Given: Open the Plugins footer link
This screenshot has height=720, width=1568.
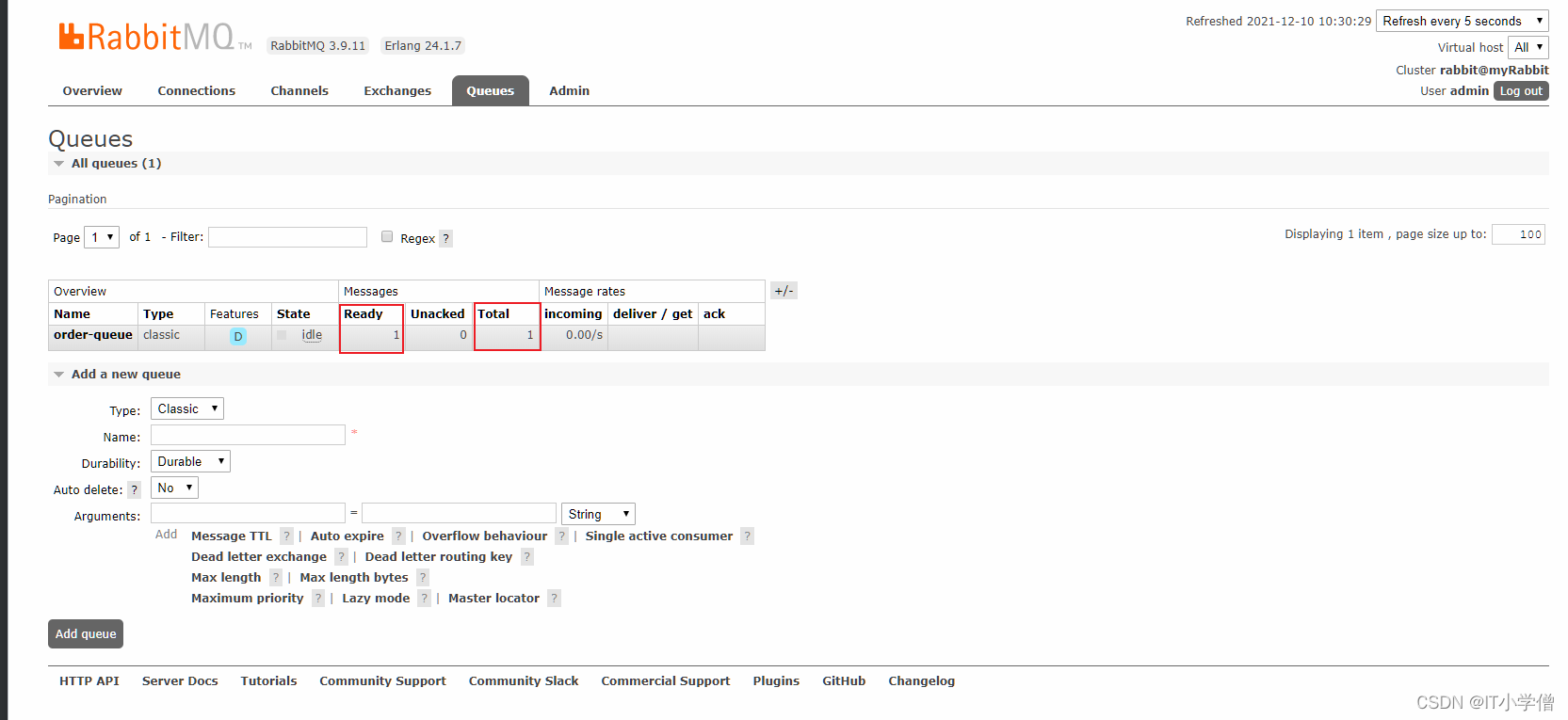Looking at the screenshot, I should click(776, 681).
